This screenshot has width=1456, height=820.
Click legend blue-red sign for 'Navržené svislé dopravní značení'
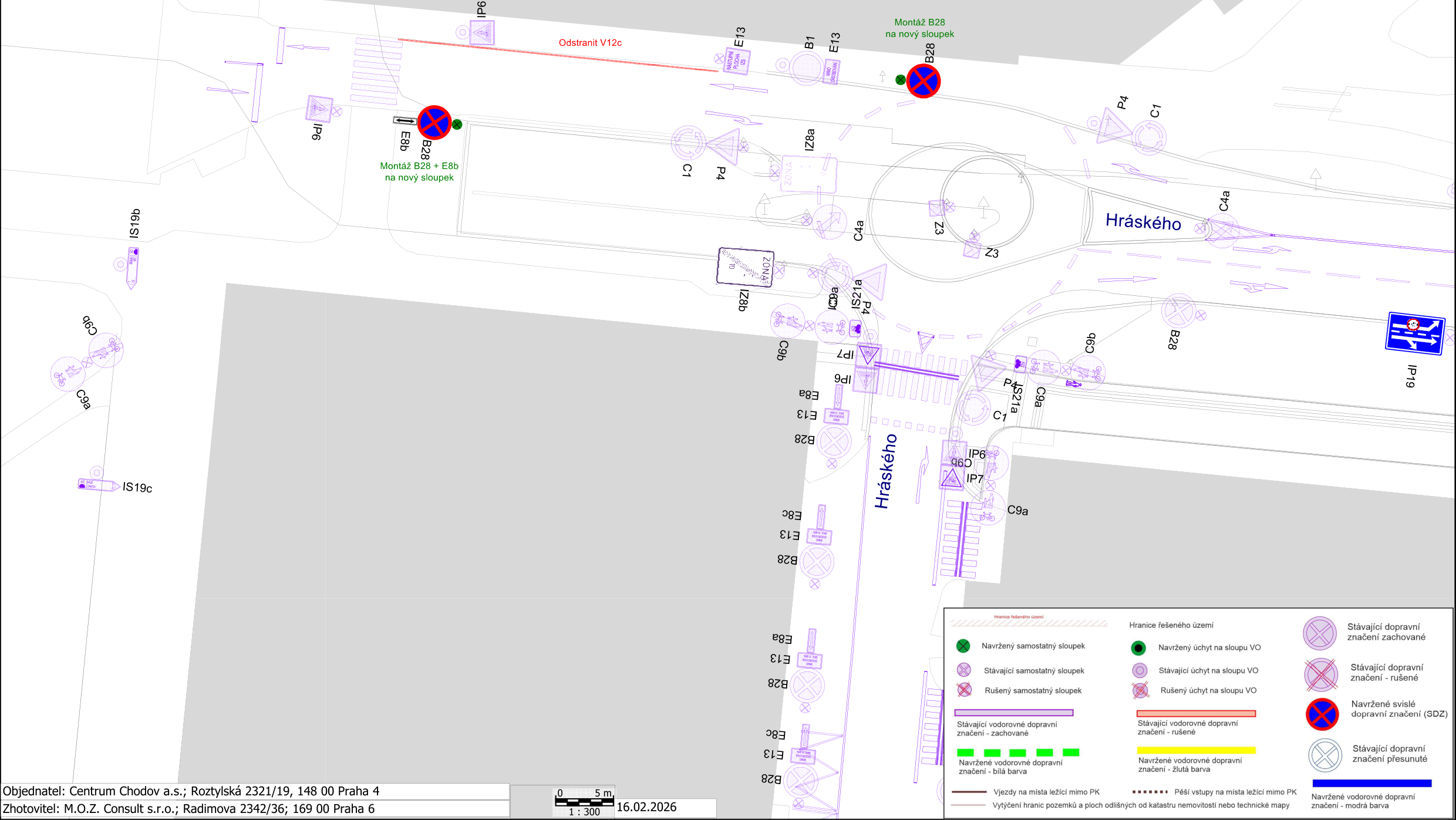point(1322,714)
